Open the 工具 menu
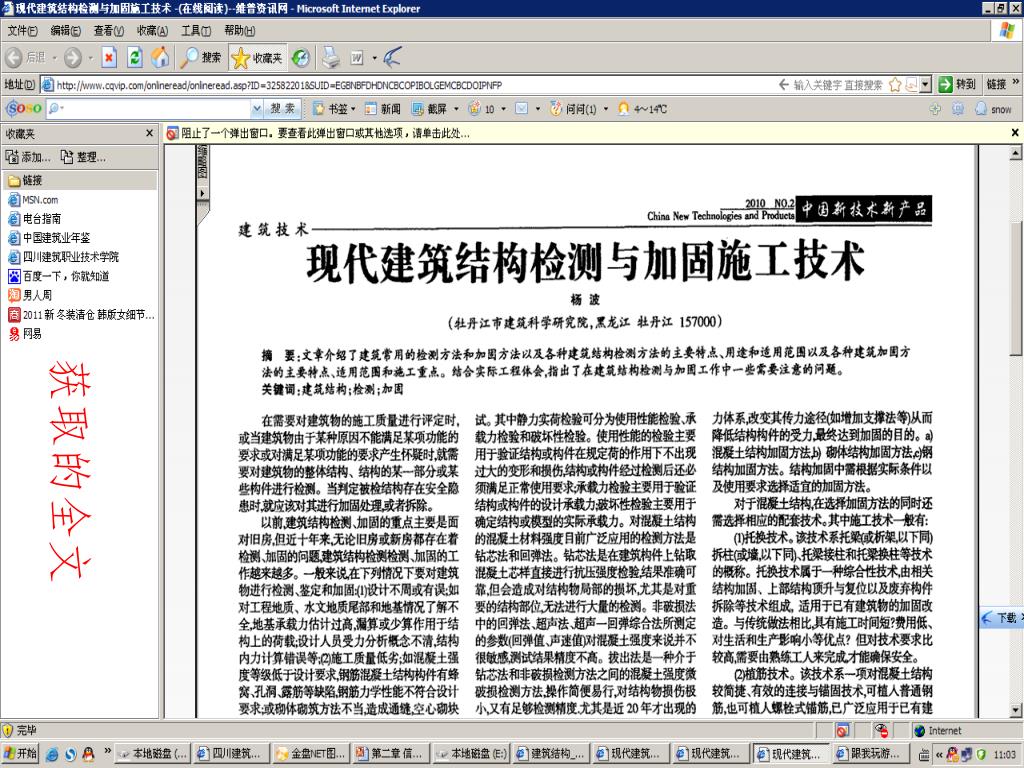 tap(196, 31)
